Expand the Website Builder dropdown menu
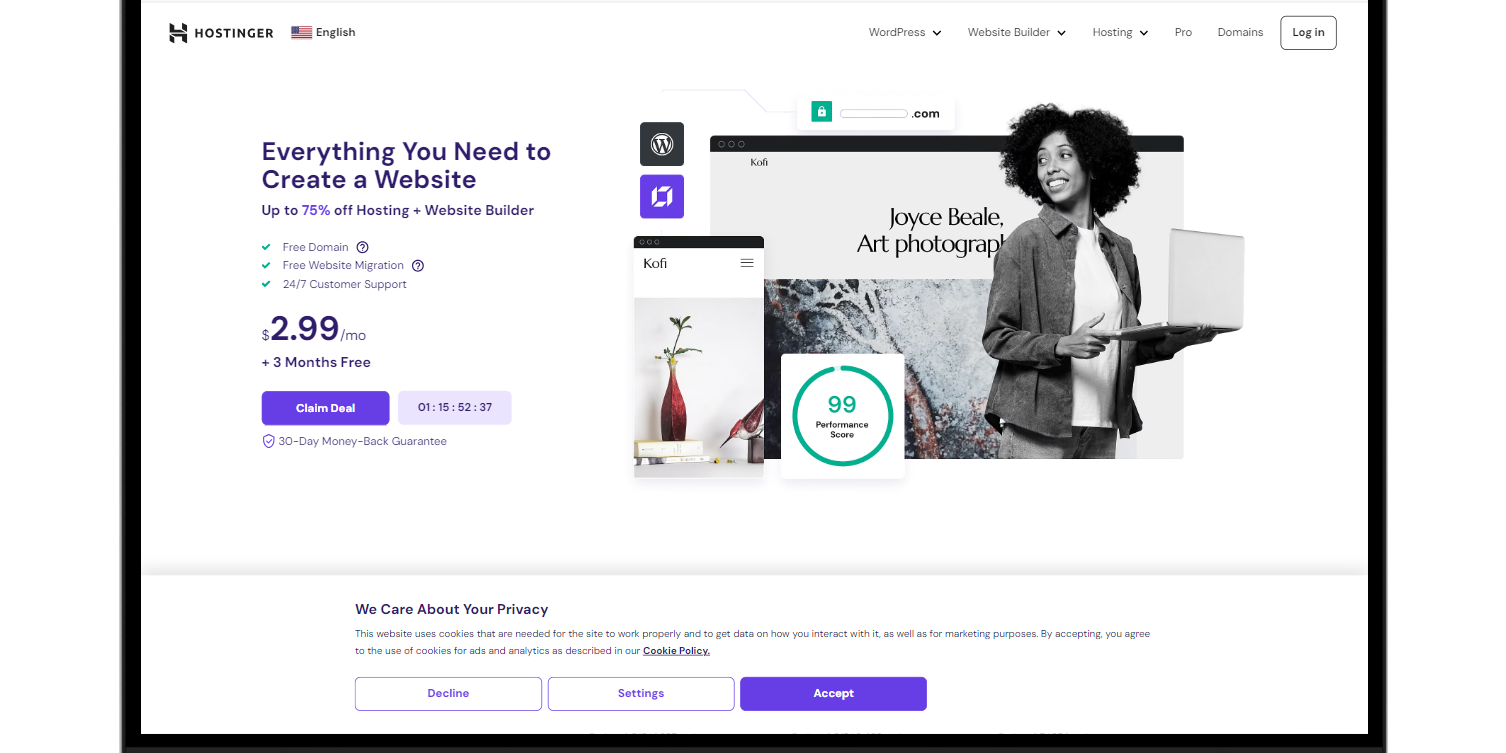The height and width of the screenshot is (753, 1506). [1017, 33]
